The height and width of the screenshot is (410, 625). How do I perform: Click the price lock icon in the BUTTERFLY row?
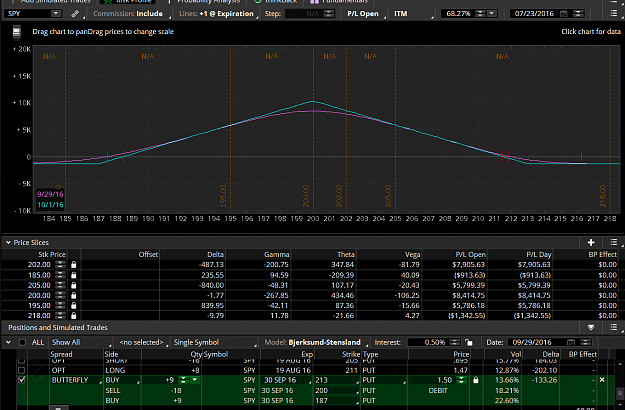click(x=476, y=380)
